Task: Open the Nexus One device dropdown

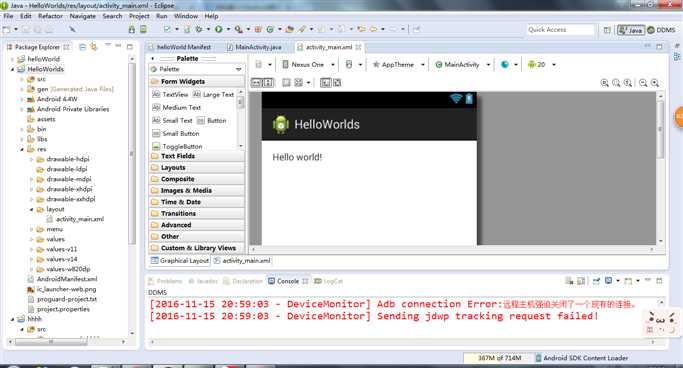Action: click(x=309, y=64)
